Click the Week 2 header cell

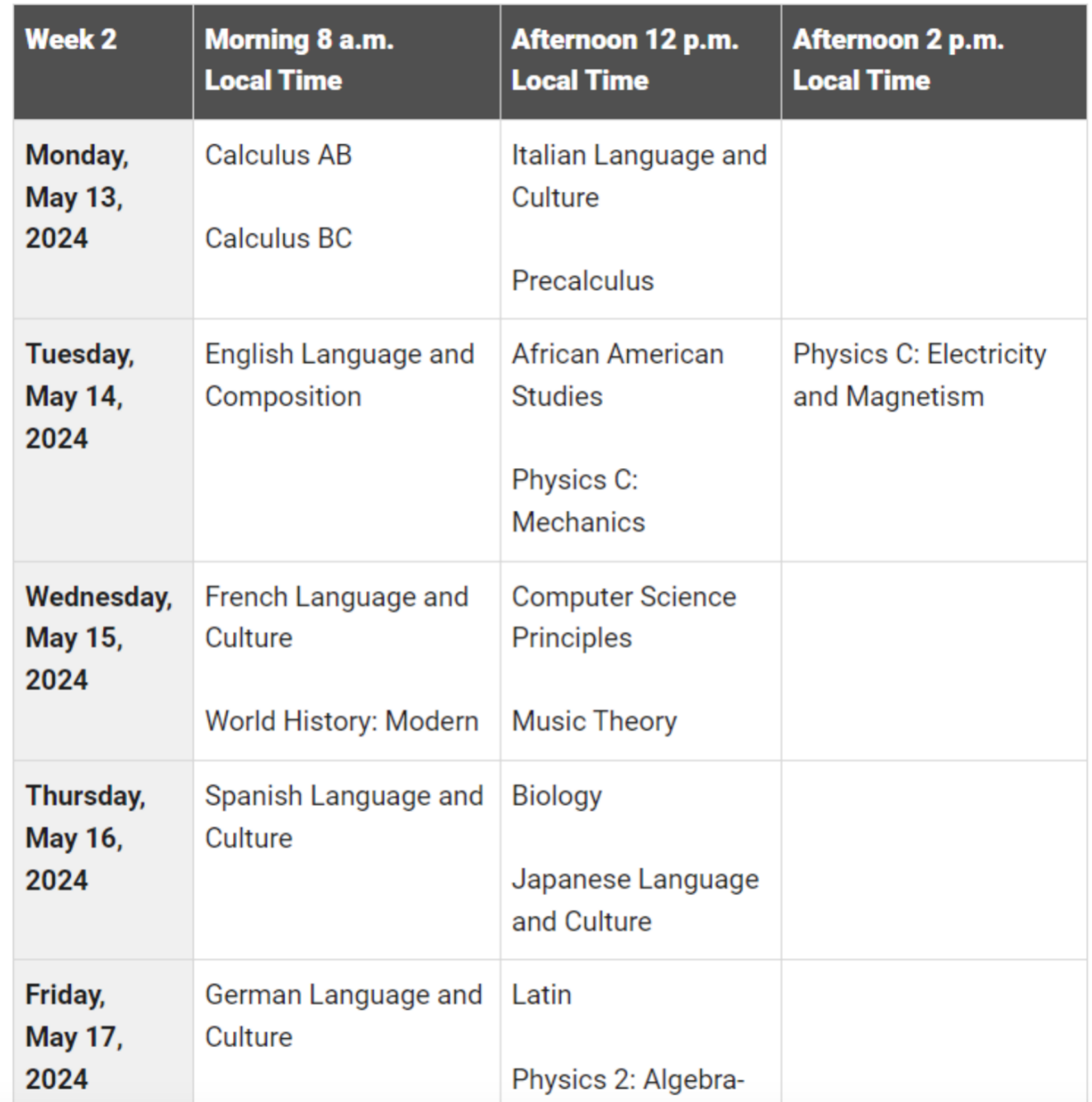tap(104, 62)
